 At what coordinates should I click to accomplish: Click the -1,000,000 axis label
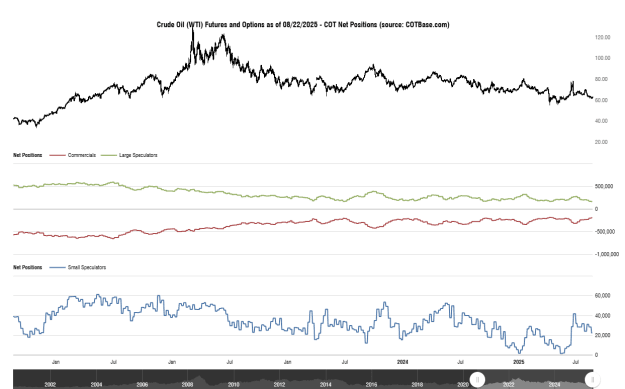pyautogui.click(x=607, y=254)
